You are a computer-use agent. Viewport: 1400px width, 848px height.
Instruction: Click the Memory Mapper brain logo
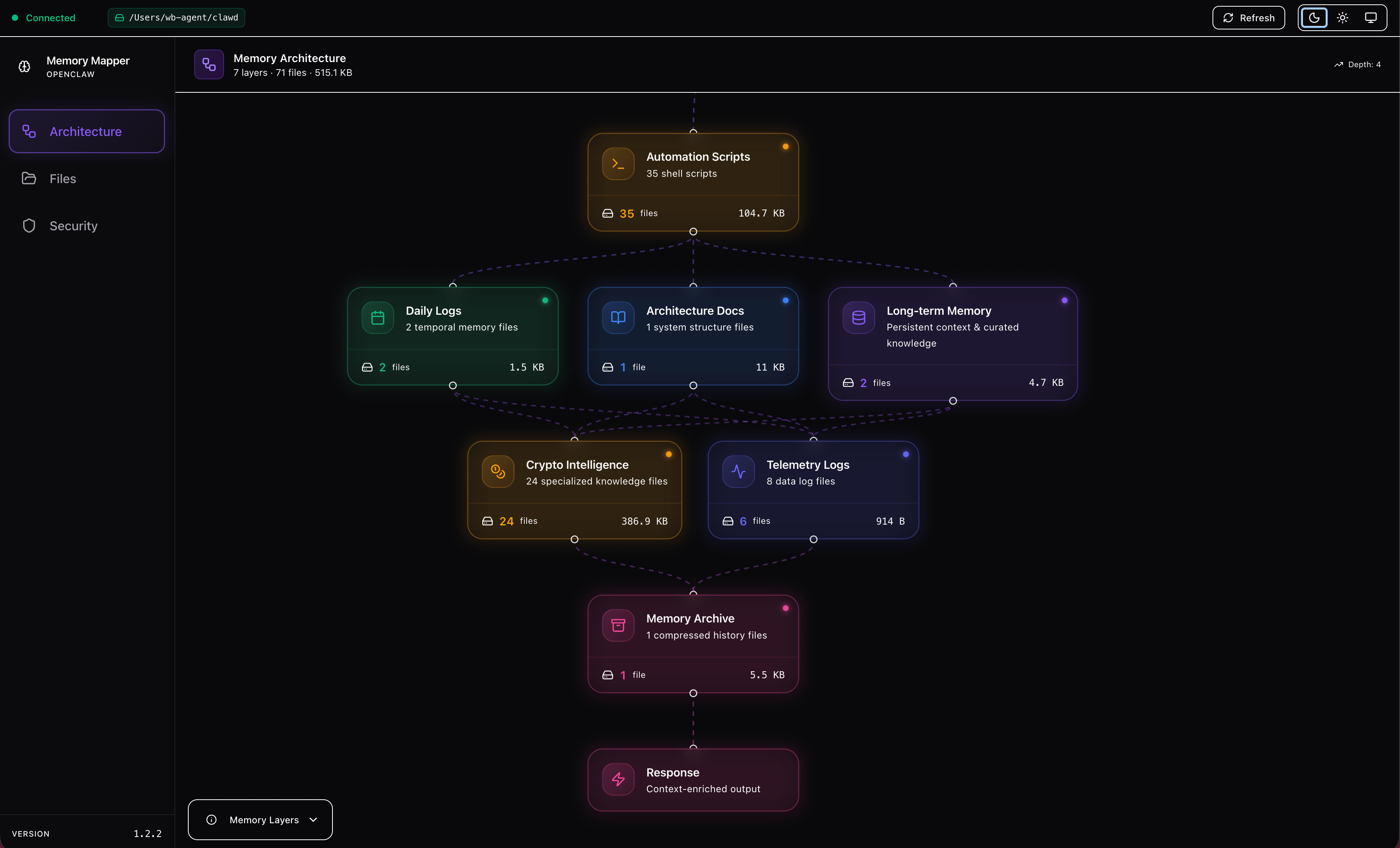point(24,66)
